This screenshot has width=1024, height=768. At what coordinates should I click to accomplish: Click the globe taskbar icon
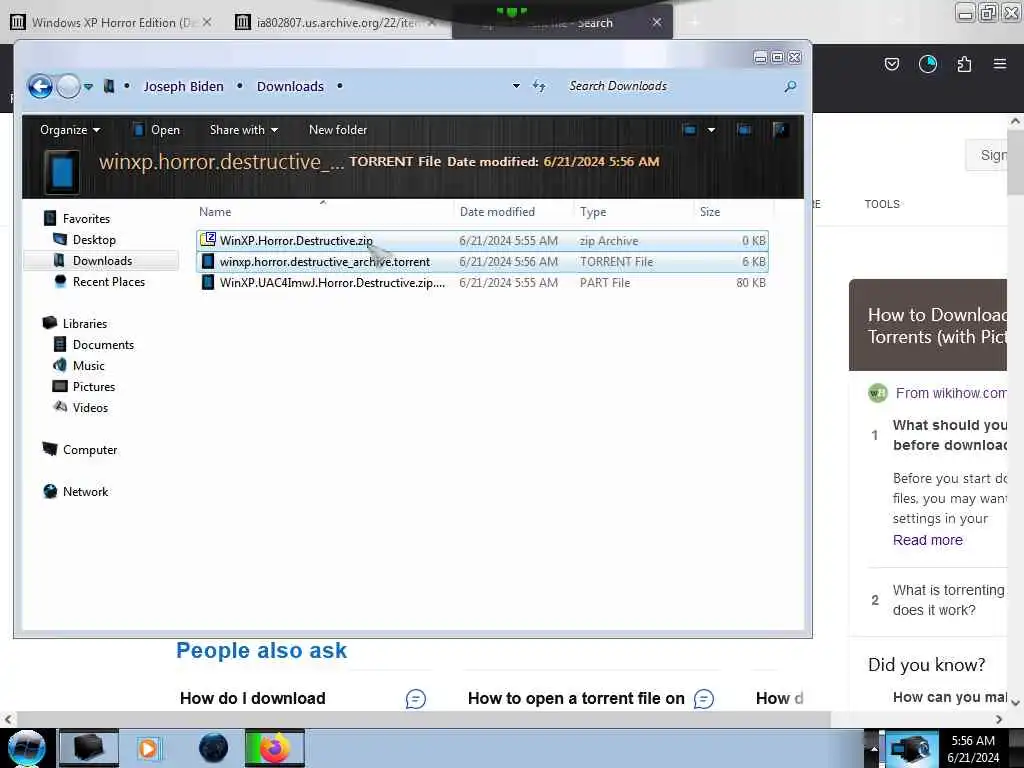(213, 748)
